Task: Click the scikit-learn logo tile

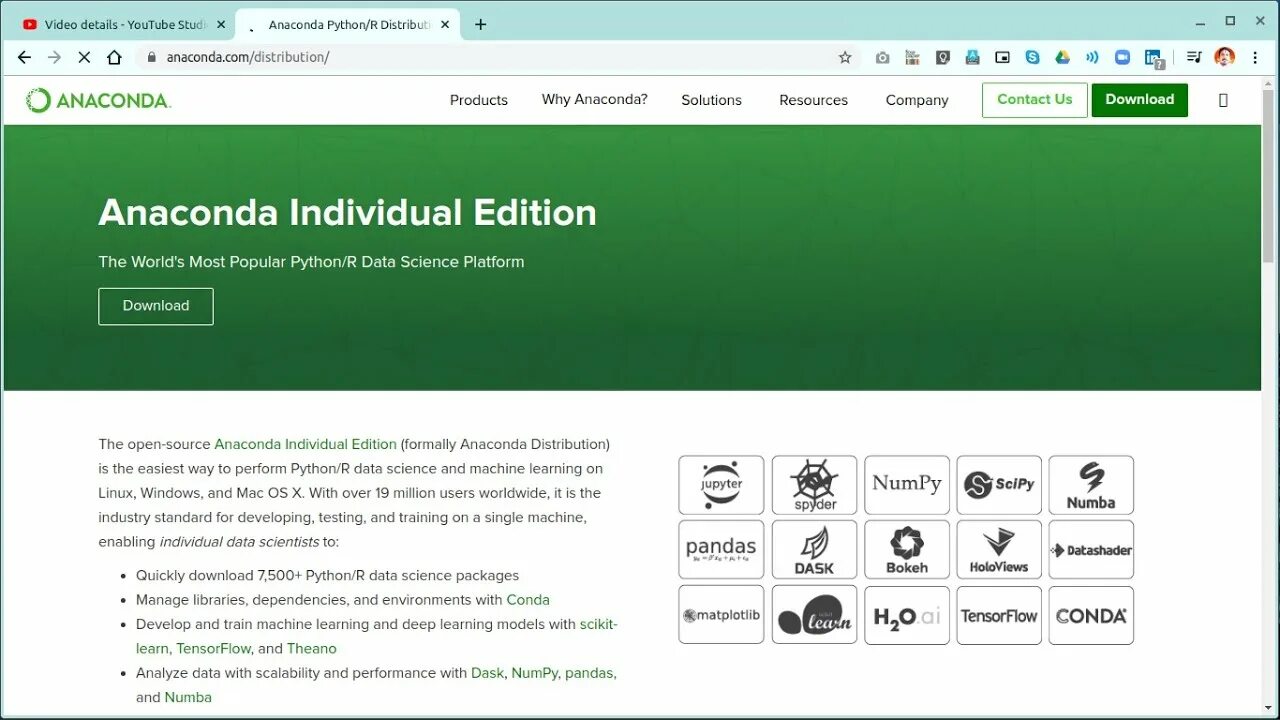Action: tap(814, 615)
